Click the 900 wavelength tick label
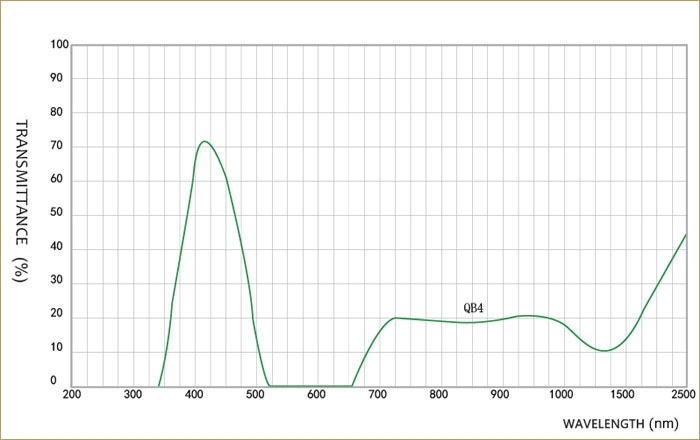This screenshot has width=700, height=440. tap(500, 395)
